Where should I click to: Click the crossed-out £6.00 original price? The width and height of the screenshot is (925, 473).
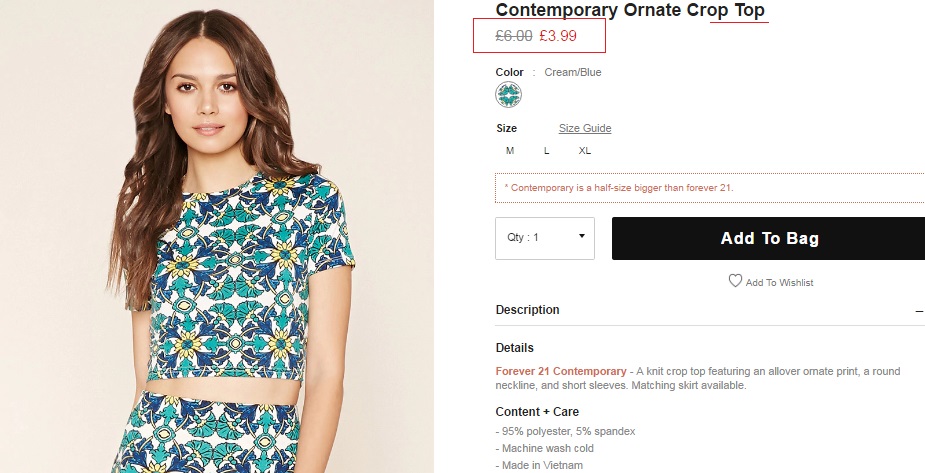pos(514,37)
